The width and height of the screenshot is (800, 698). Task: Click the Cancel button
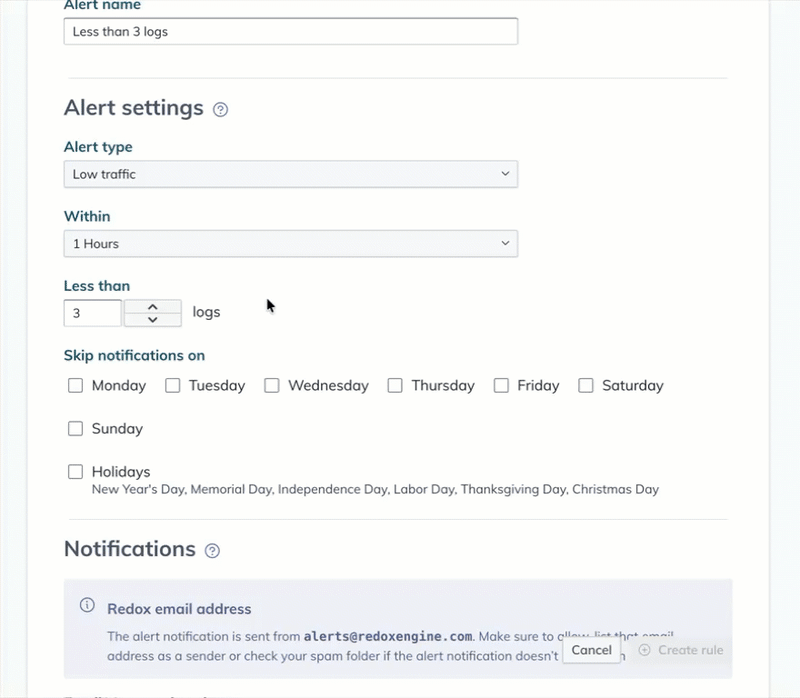point(591,649)
